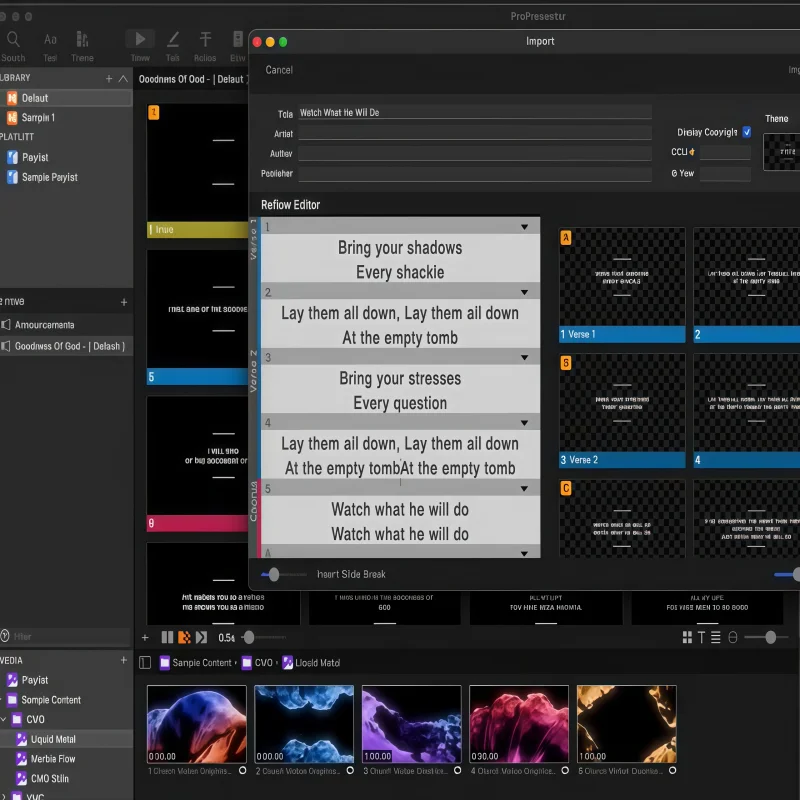Select Liquid Metal in the Media tree

[x=52, y=739]
